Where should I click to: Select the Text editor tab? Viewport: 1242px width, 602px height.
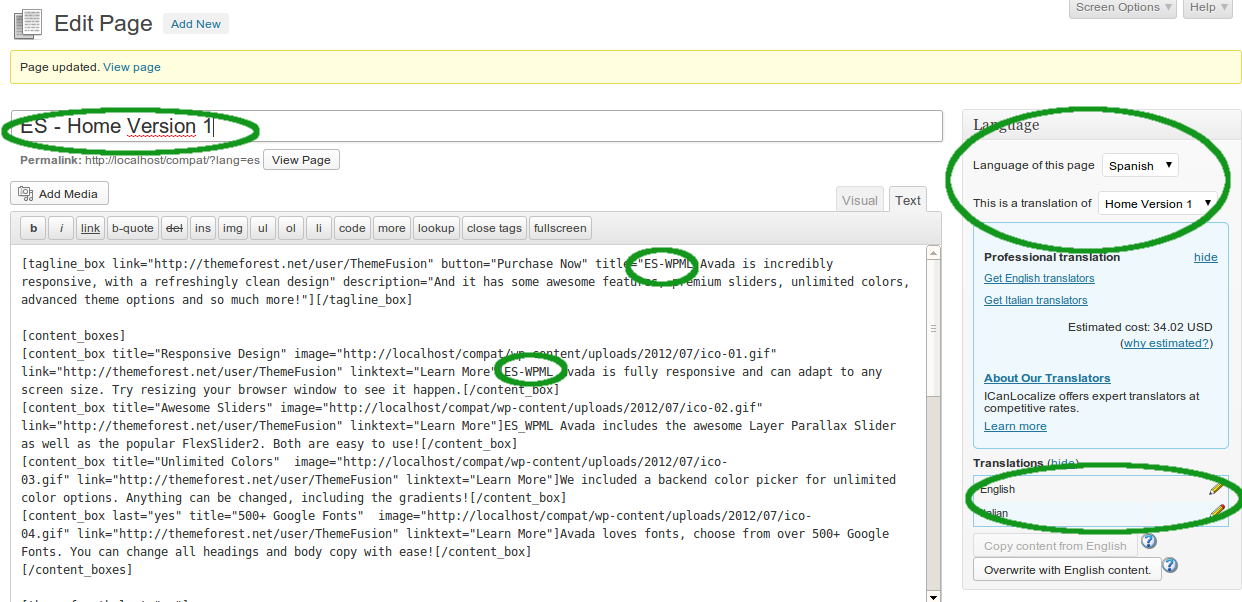click(x=907, y=199)
